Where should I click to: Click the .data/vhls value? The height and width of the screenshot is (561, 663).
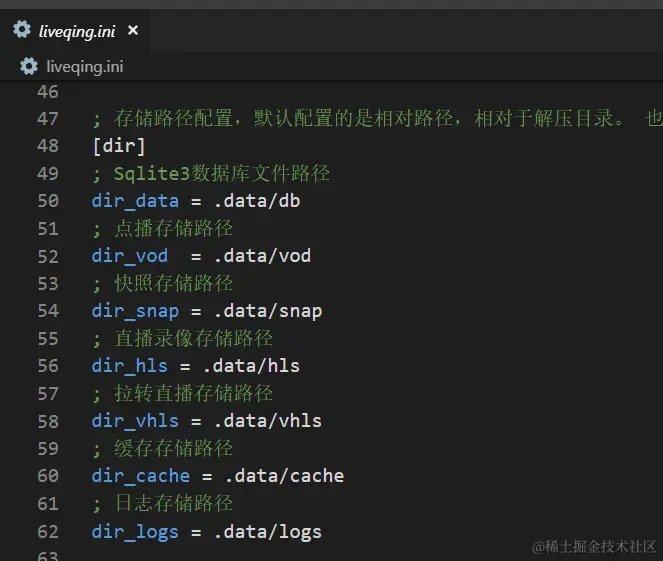(268, 421)
